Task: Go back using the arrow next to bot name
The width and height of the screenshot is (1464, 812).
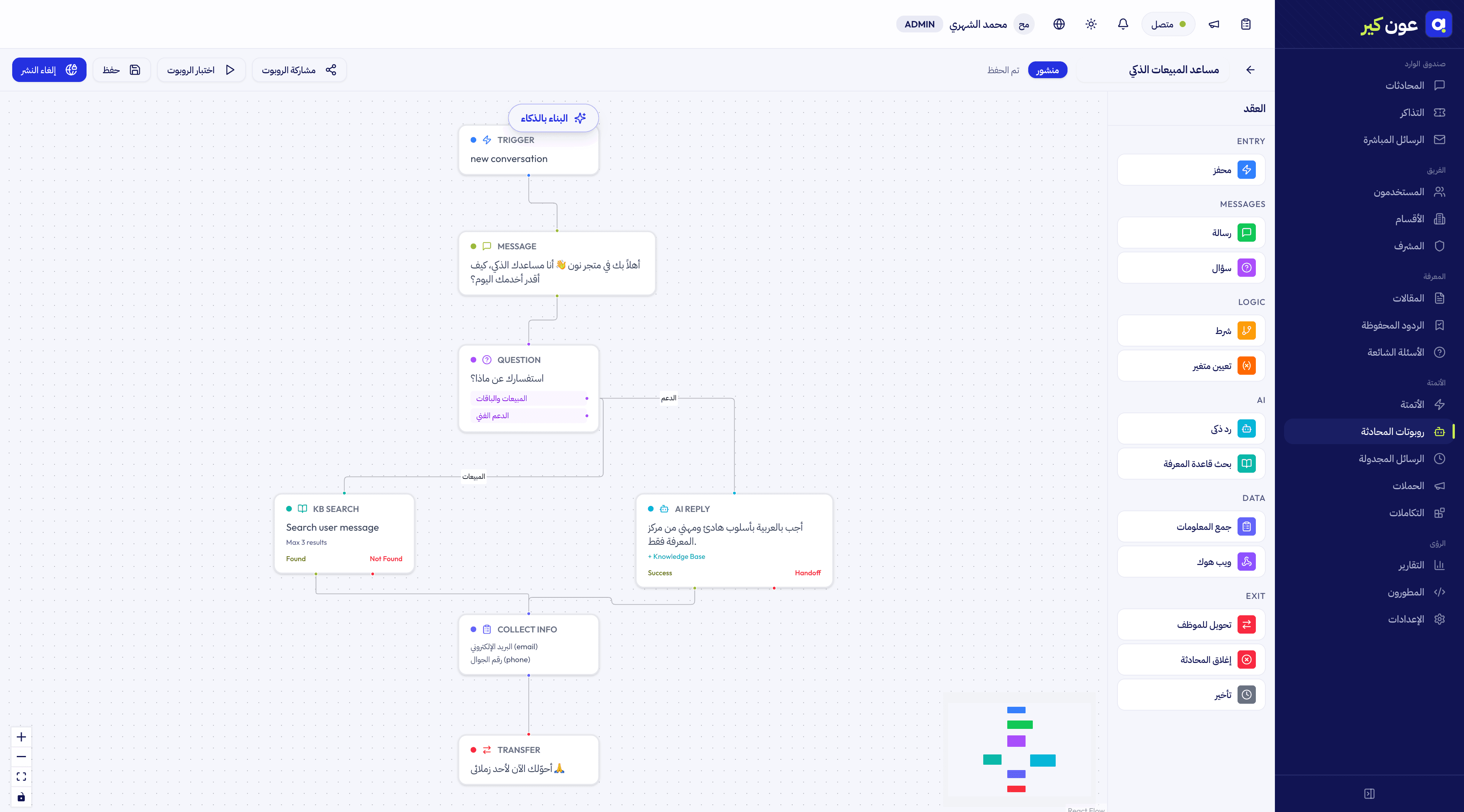Action: click(1250, 69)
